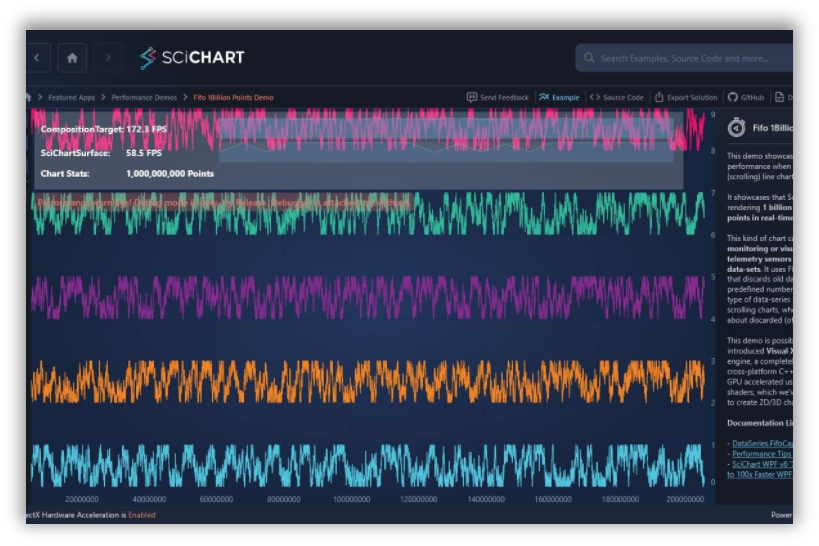Viewport: 819px width, 546px height.
Task: Open Performance Demos breadcrumb
Action: click(144, 98)
